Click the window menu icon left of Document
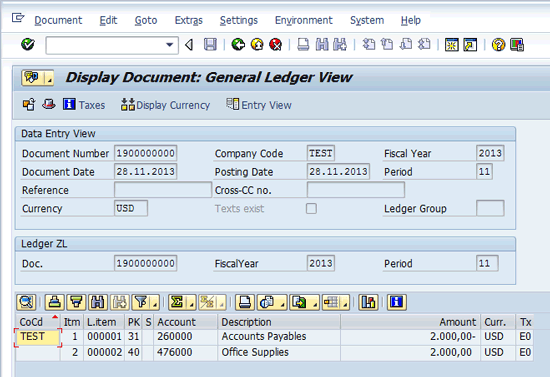 pyautogui.click(x=18, y=18)
